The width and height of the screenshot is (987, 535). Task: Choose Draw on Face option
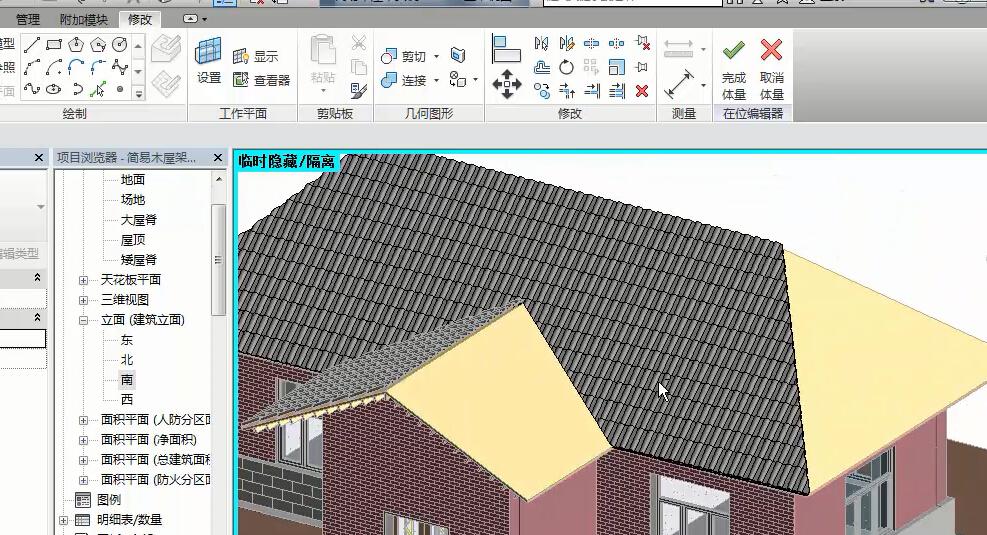[x=166, y=48]
